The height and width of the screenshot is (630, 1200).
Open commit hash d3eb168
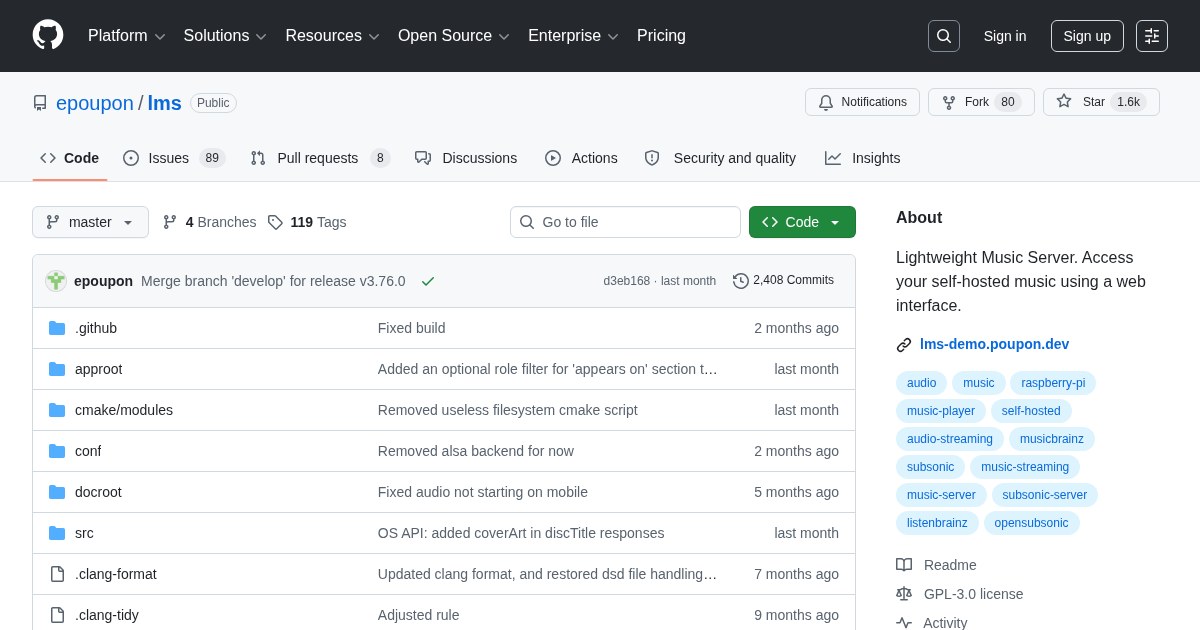tap(626, 281)
